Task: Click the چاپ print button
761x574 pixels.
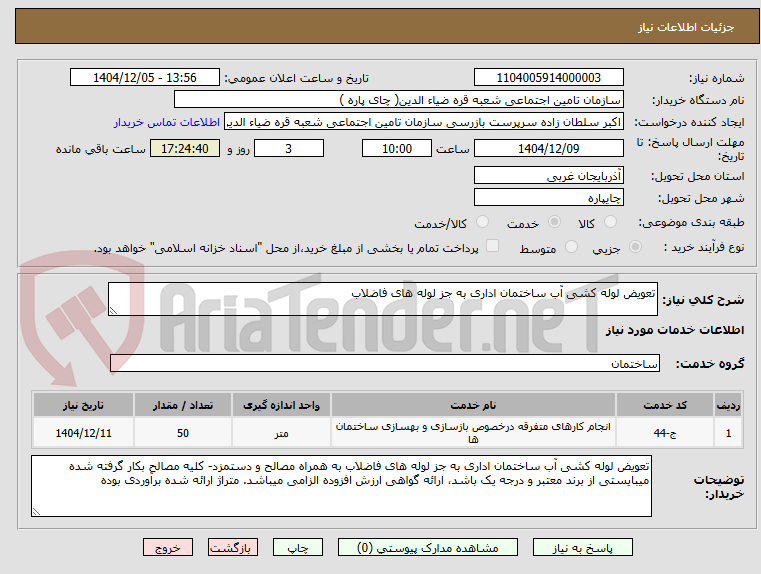Action: pyautogui.click(x=298, y=547)
